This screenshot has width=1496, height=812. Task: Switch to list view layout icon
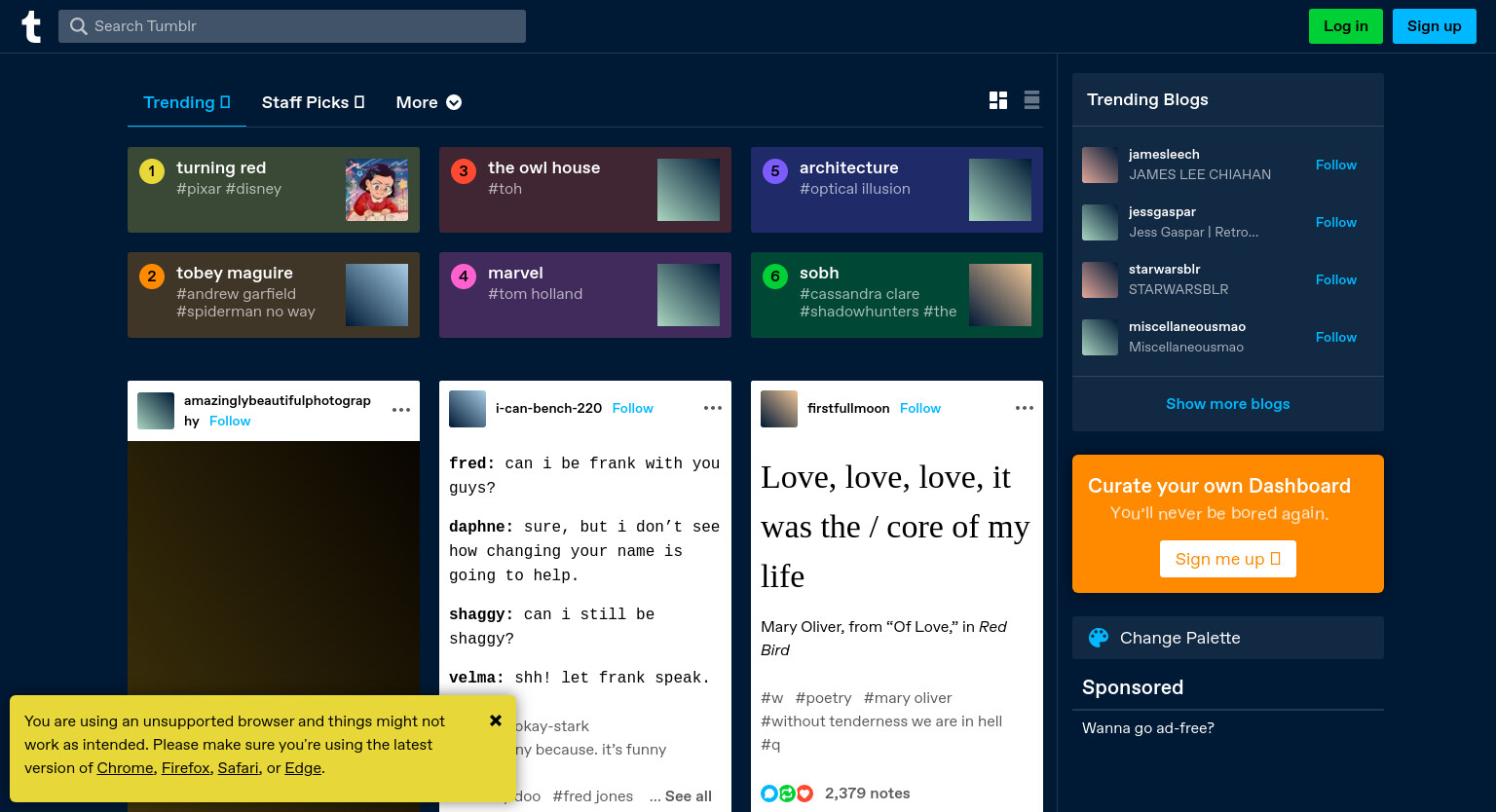click(x=1032, y=100)
